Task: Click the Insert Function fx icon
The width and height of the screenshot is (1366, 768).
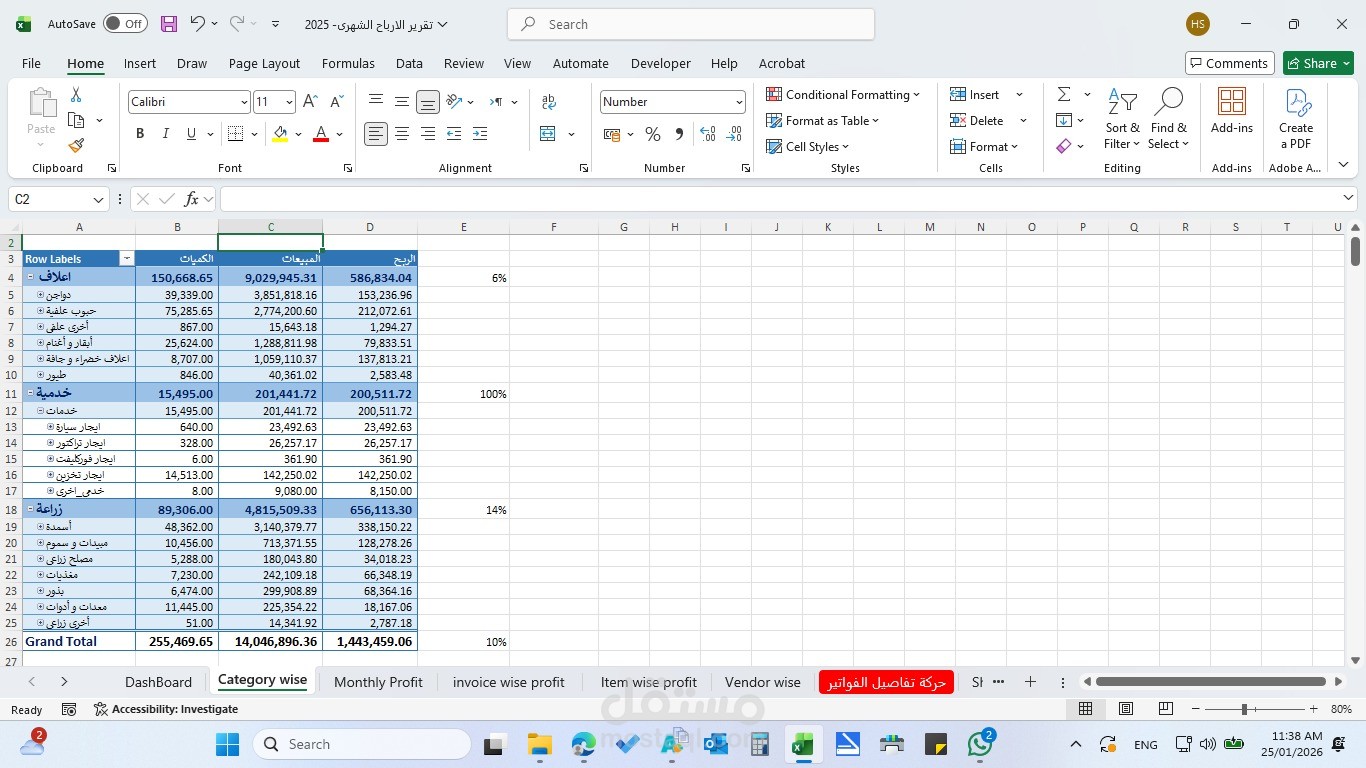Action: (x=191, y=199)
